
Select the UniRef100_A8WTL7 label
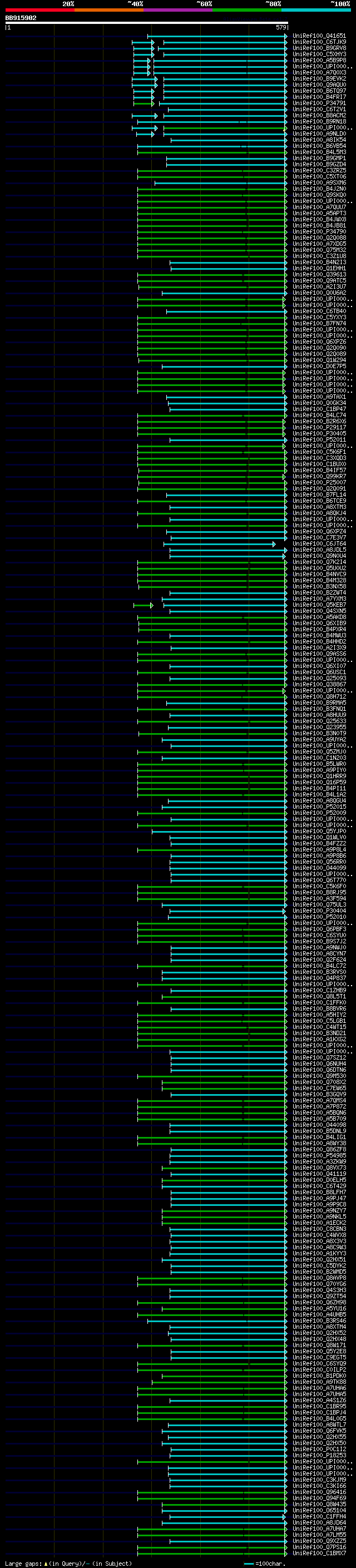[x=319, y=1424]
